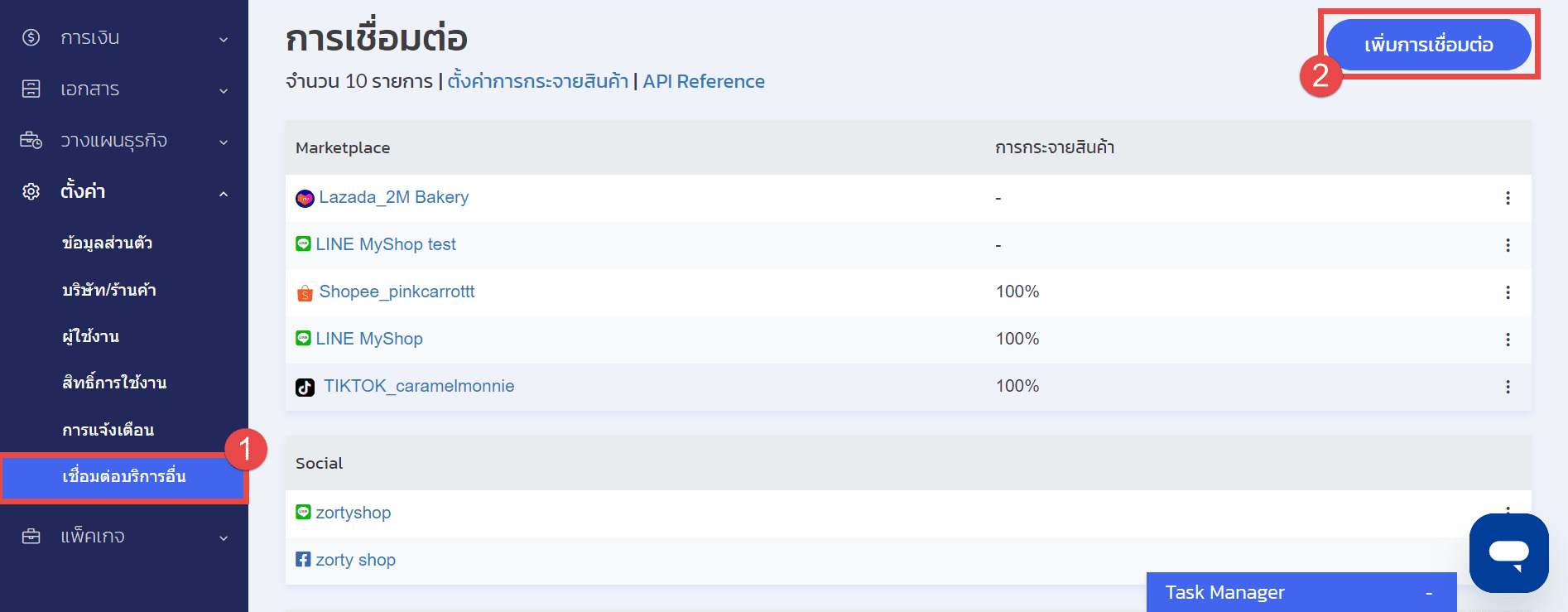
Task: Open ตั้งค่าการกระจายสินค้า link
Action: [x=537, y=81]
